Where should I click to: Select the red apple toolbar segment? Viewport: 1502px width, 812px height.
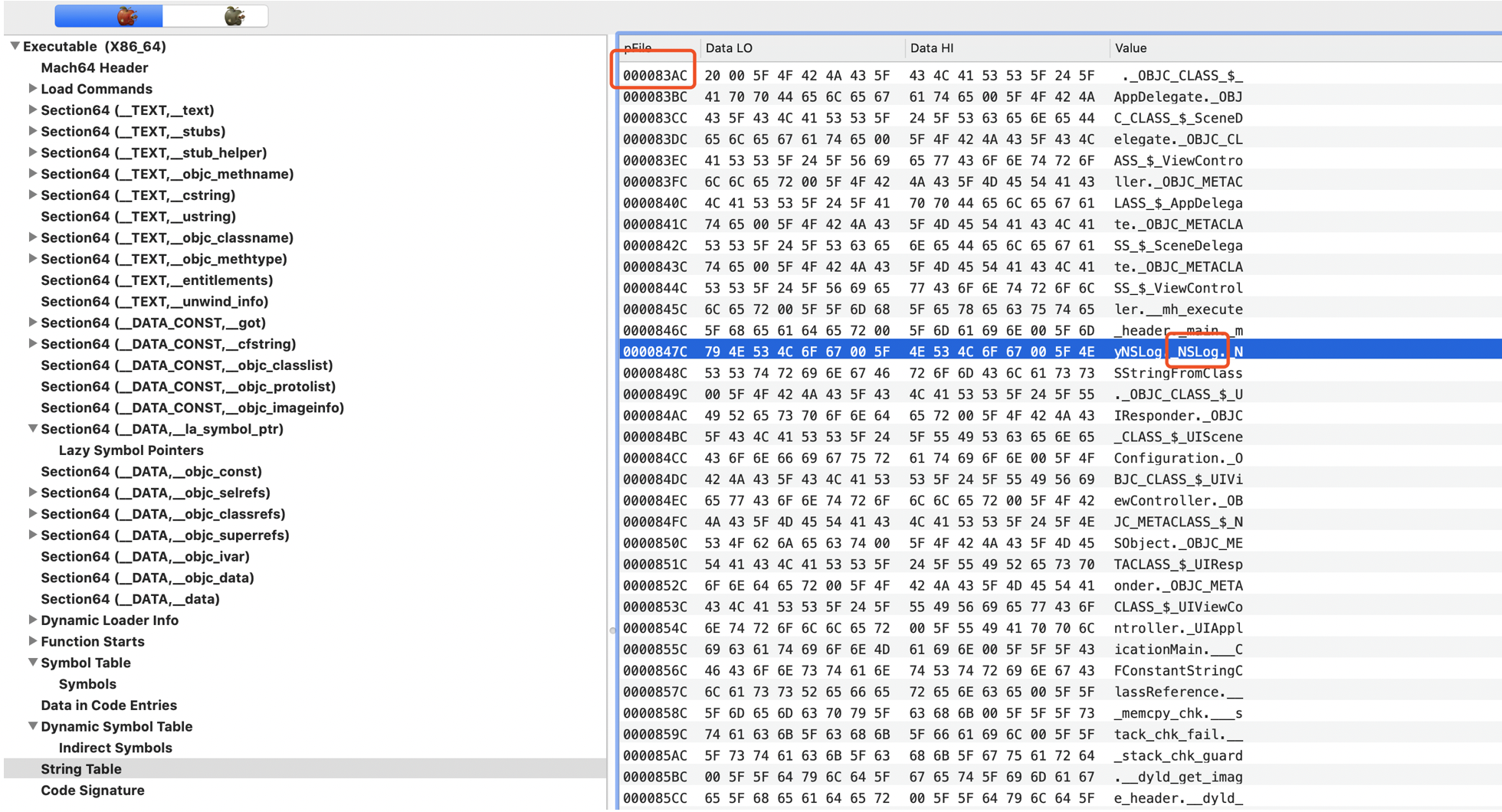(x=109, y=15)
